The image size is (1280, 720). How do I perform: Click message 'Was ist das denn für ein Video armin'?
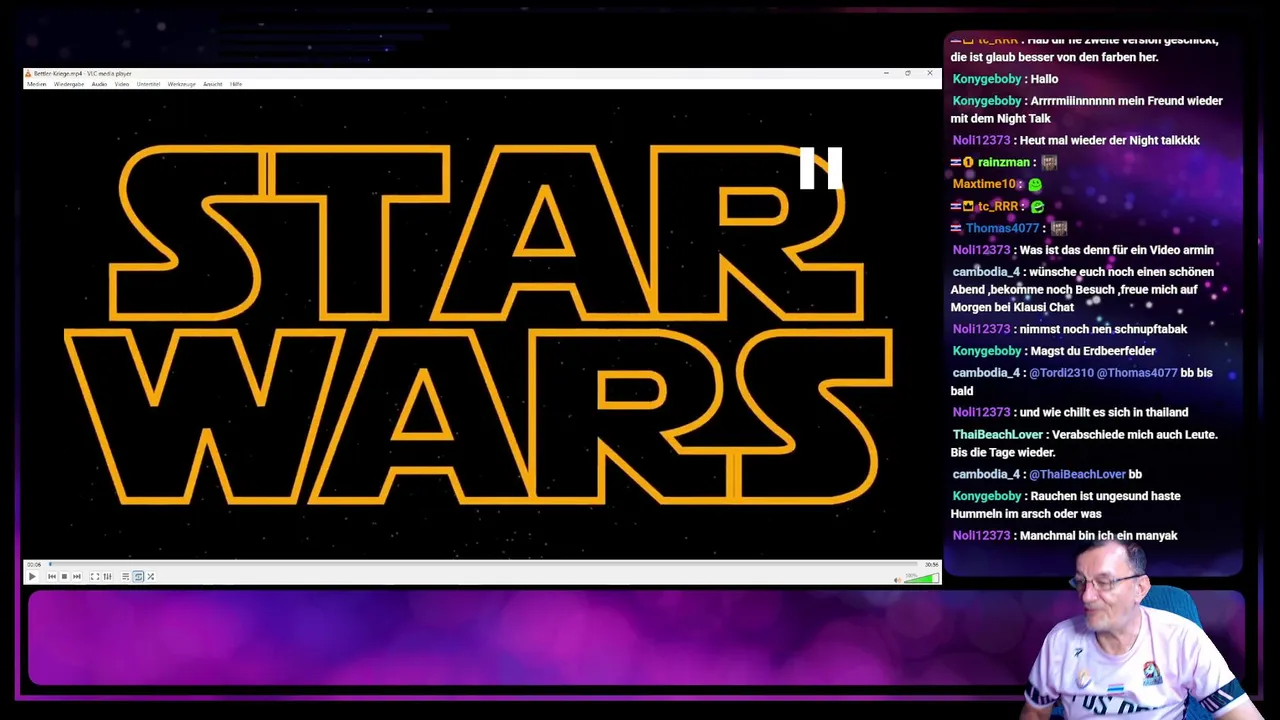(x=1116, y=250)
